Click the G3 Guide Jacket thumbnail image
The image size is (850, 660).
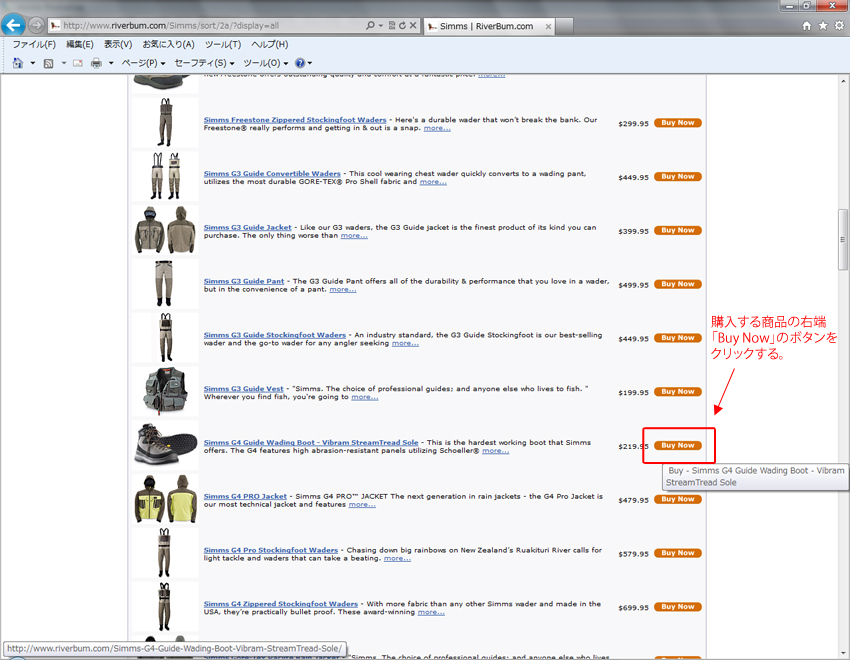pos(165,230)
